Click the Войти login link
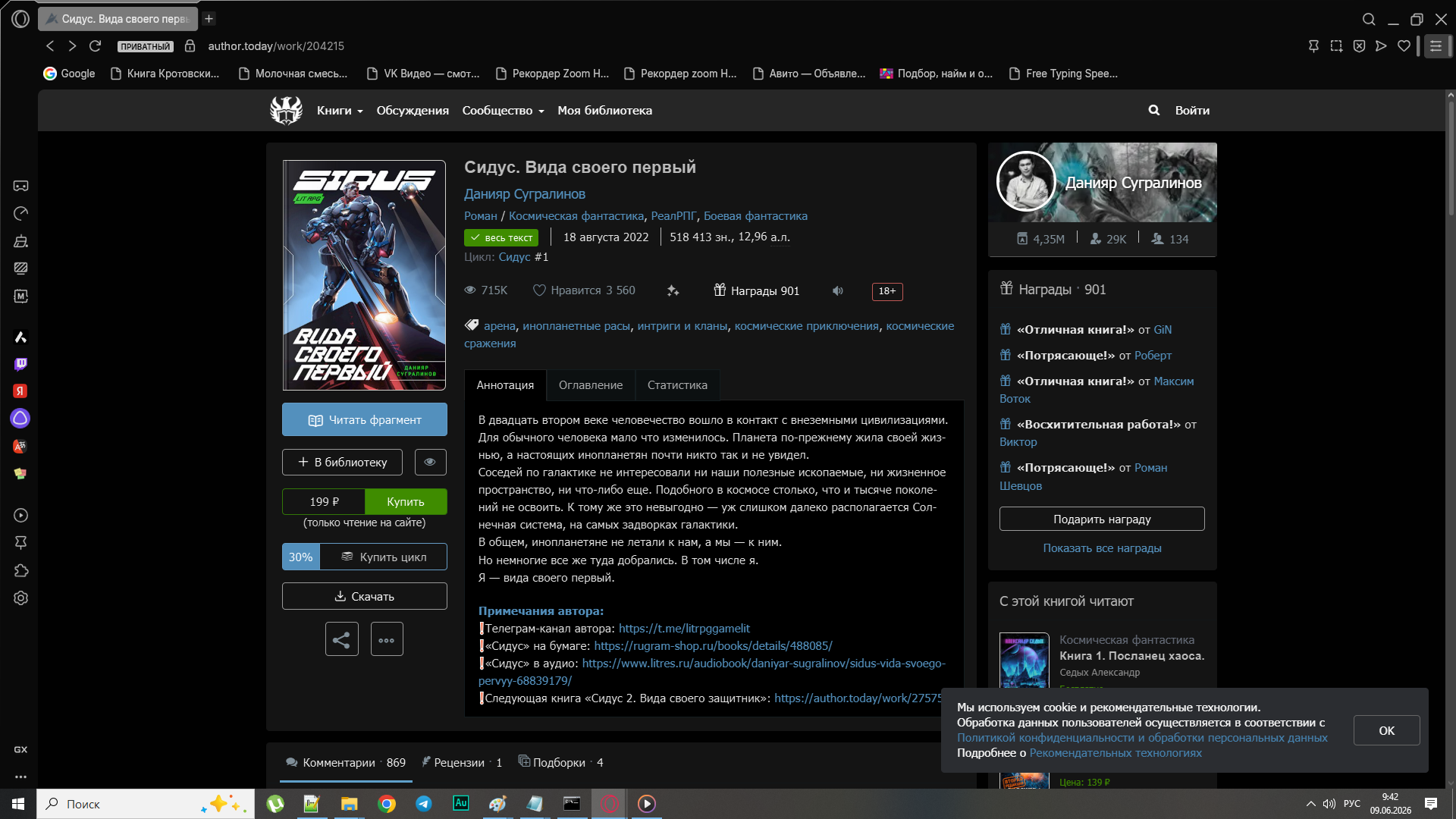This screenshot has width=1456, height=819. (1192, 110)
